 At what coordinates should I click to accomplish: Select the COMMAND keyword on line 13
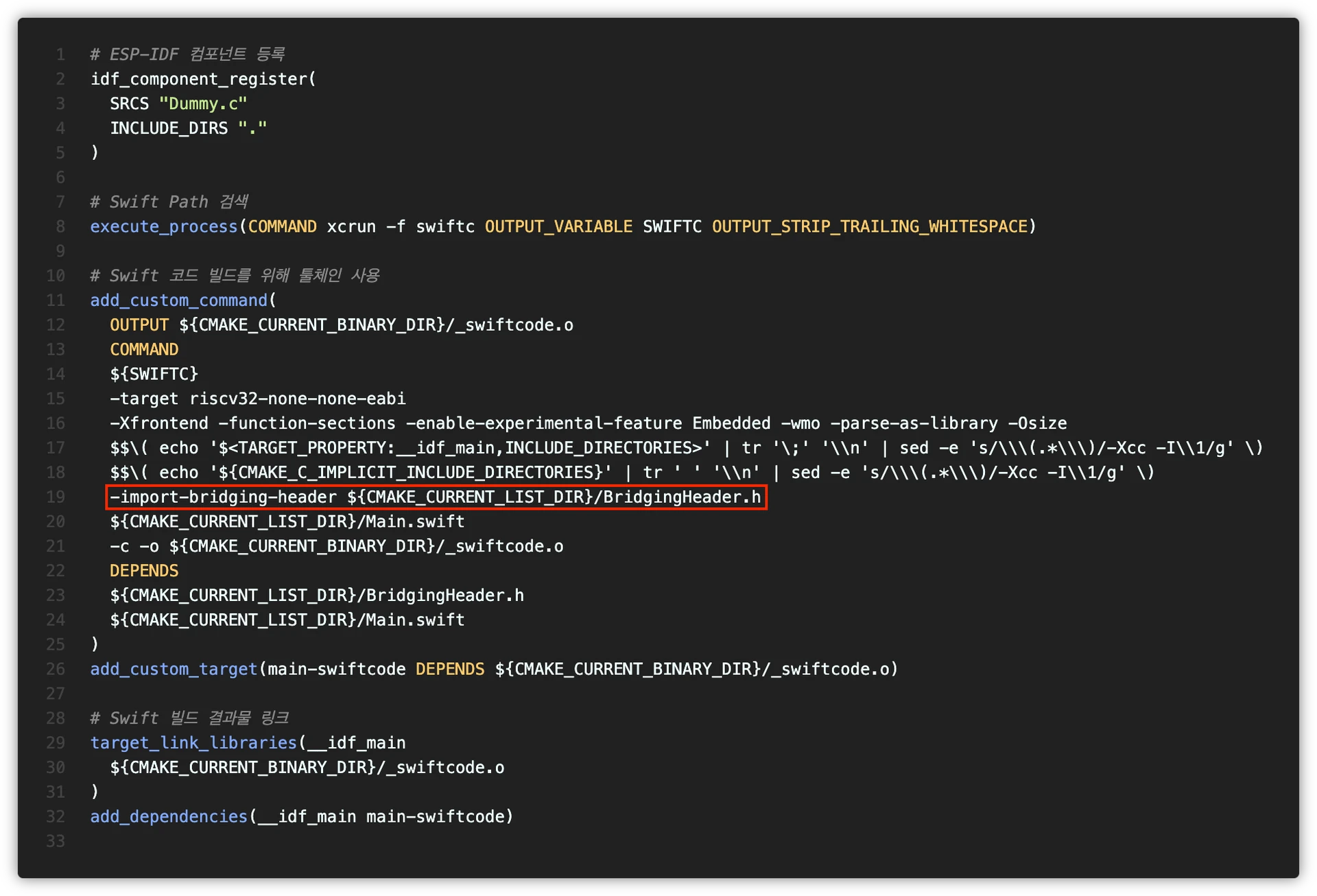point(143,349)
